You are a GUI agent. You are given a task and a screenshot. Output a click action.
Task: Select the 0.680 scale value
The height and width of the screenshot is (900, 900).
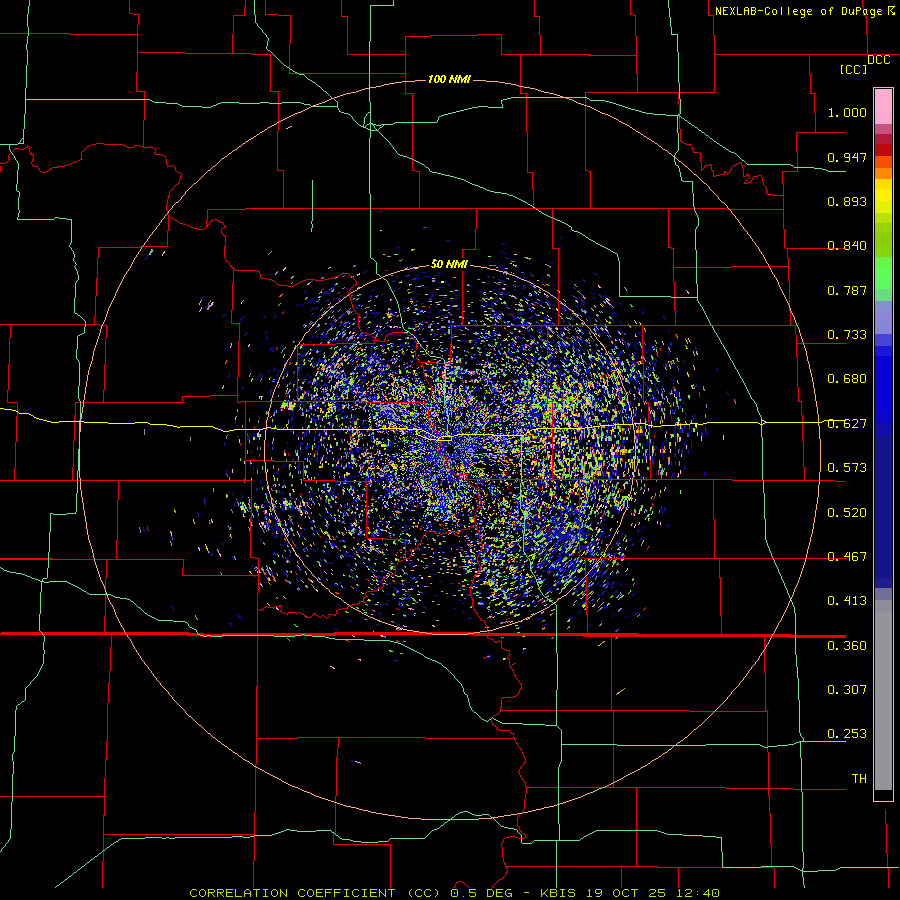pyautogui.click(x=847, y=379)
